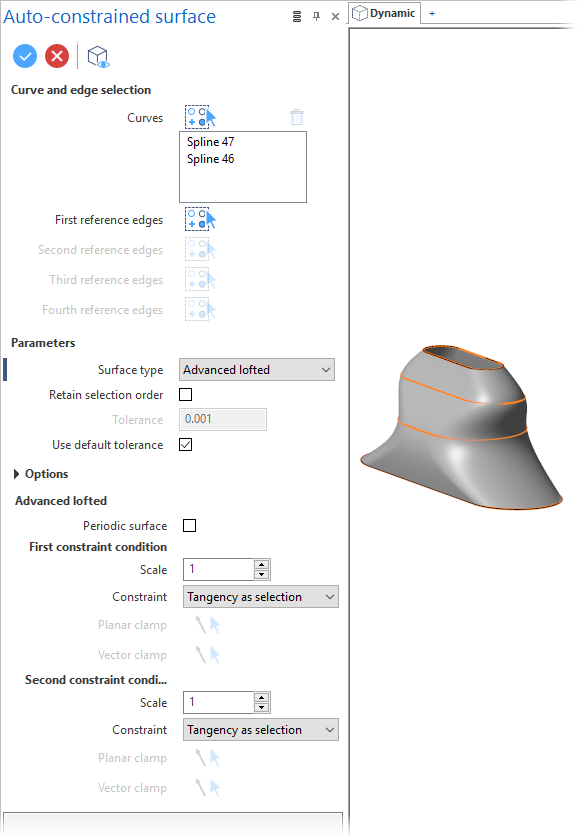This screenshot has height=836, width=578.
Task: Increase first constraint Scale with up arrow
Action: (x=261, y=565)
